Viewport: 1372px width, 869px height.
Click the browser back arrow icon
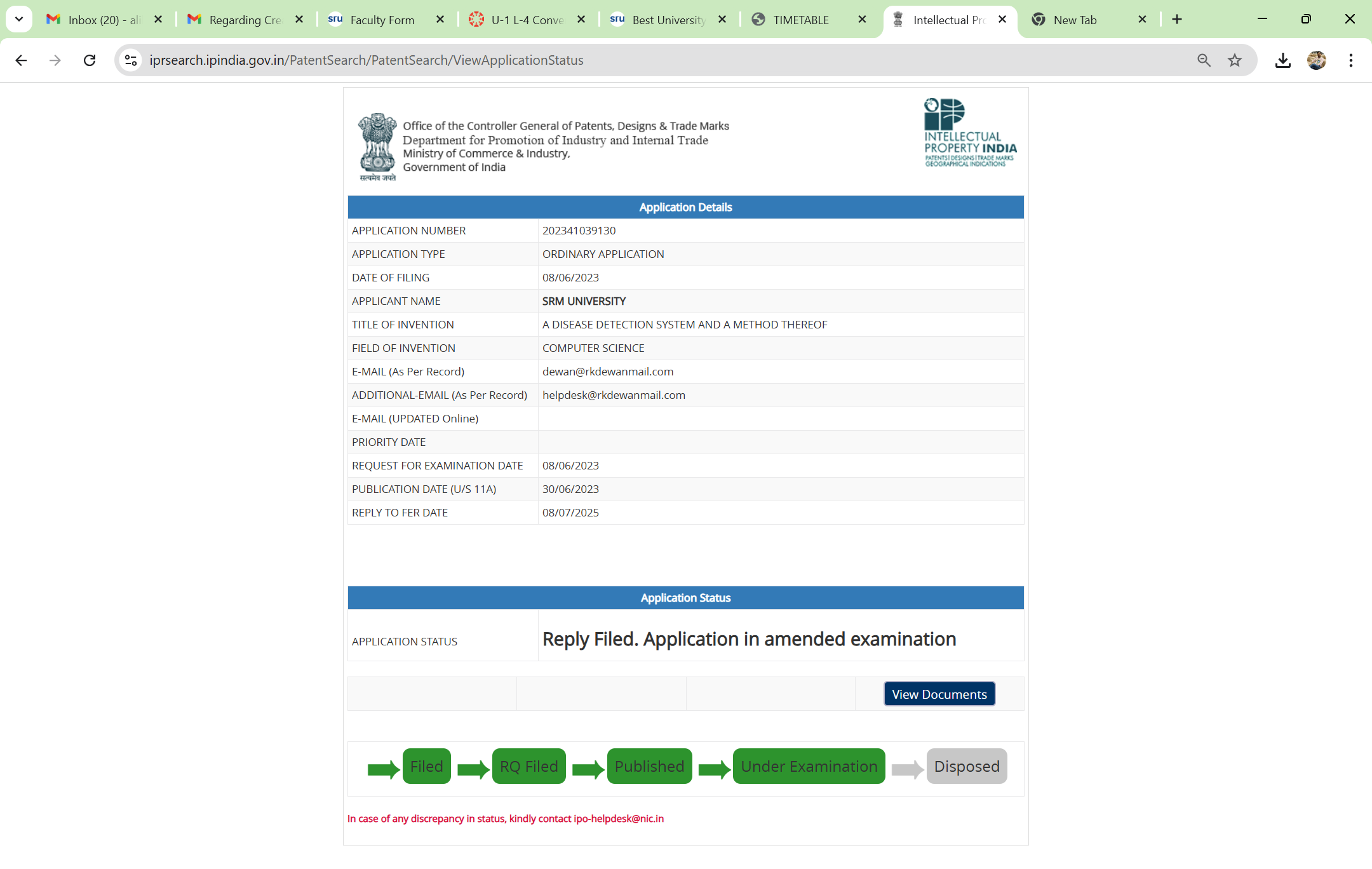[x=21, y=60]
